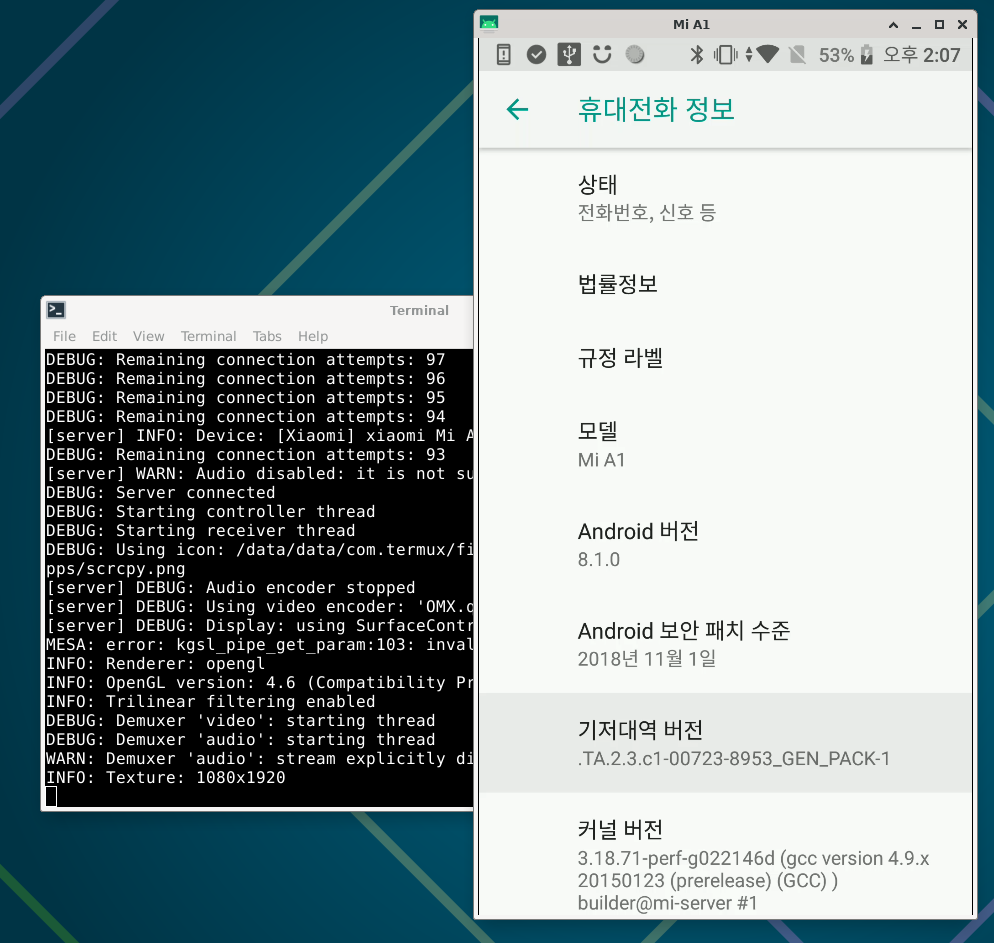
Task: Tap the gray circle notification icon
Action: pos(635,55)
